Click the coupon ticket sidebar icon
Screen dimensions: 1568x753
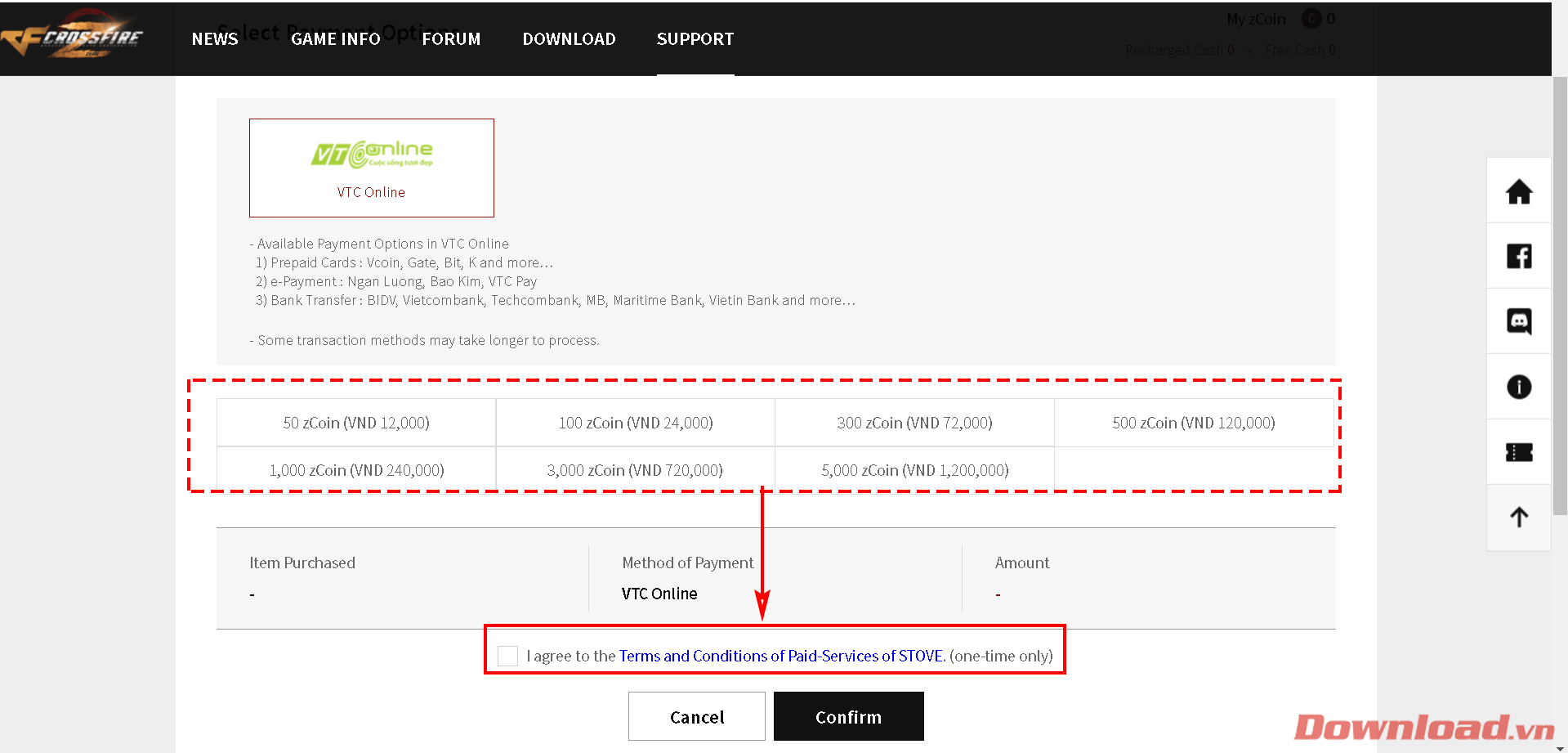pyautogui.click(x=1519, y=452)
